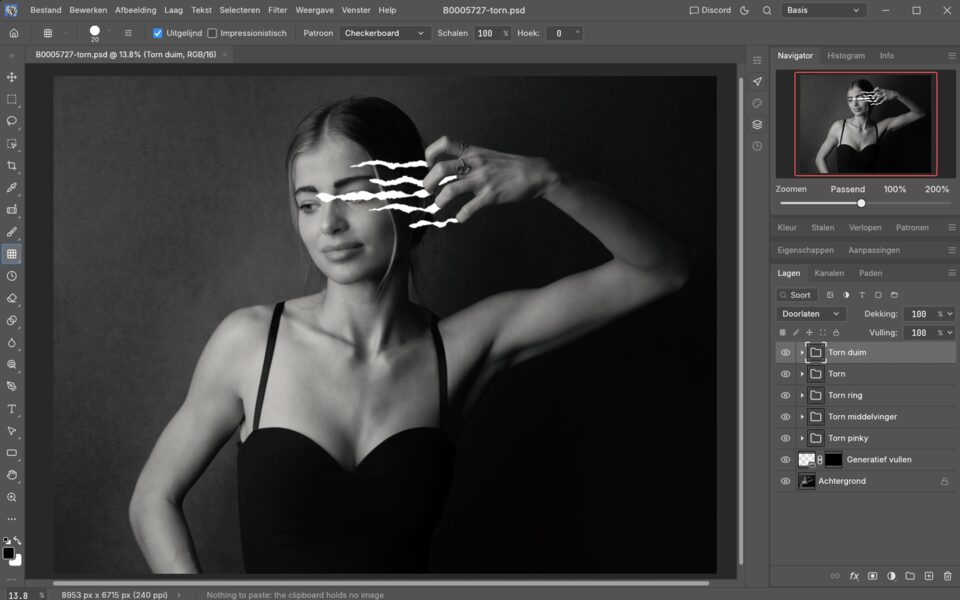Select the Brush tool

coord(12,232)
